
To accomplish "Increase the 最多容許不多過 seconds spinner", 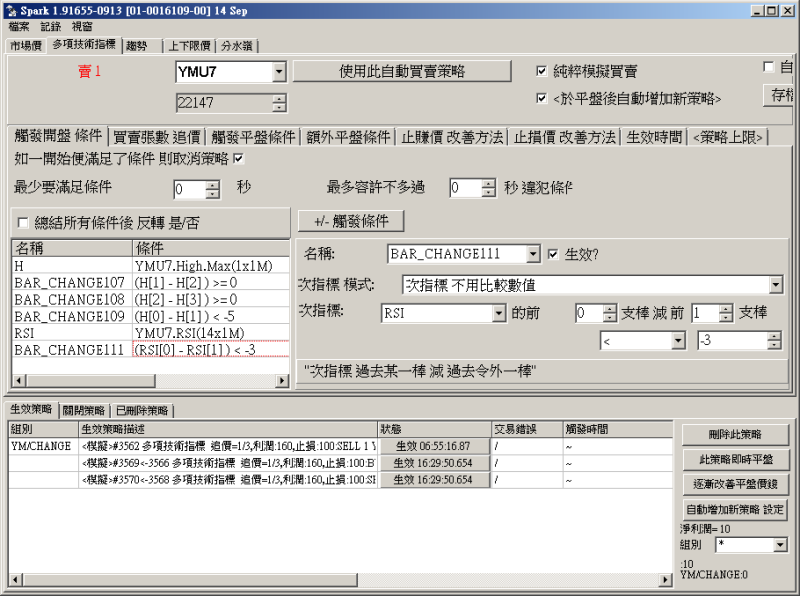I will [488, 183].
